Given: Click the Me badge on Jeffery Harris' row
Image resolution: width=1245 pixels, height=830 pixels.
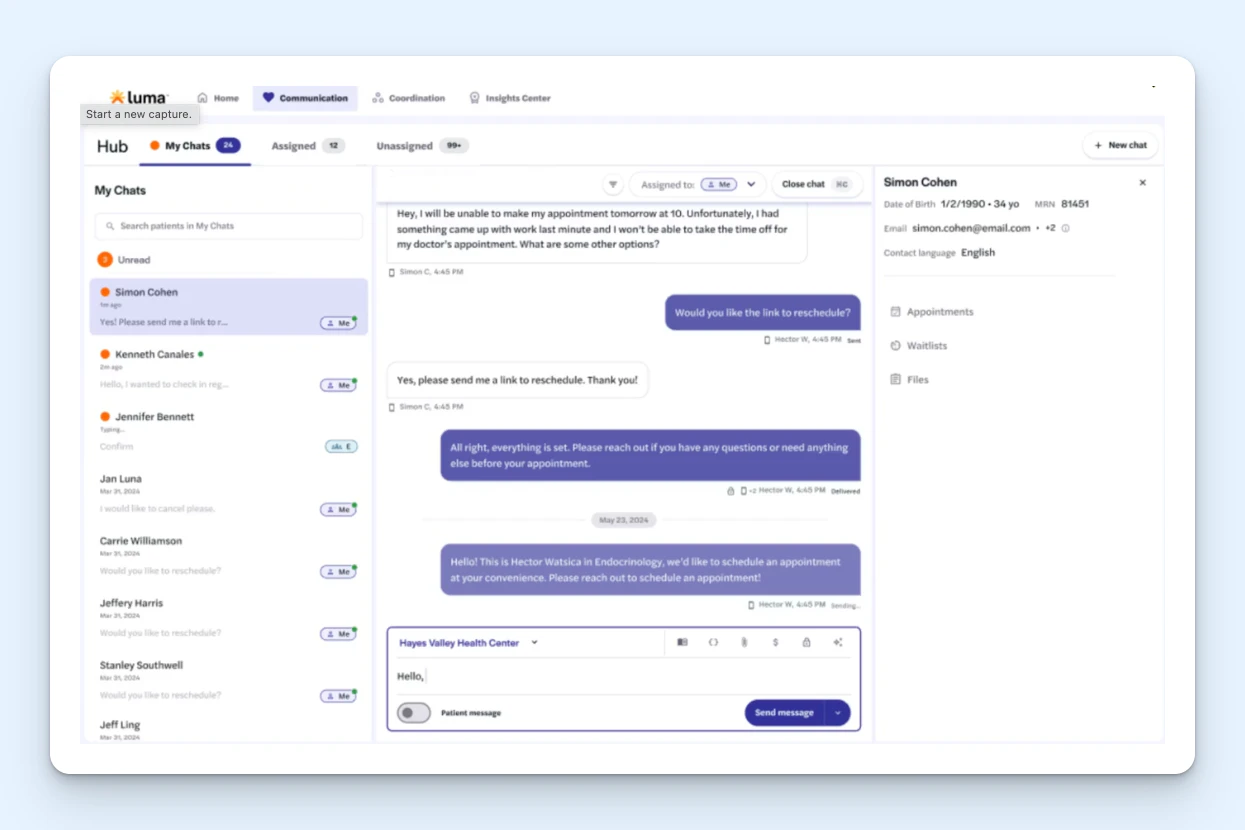Looking at the screenshot, I should tap(338, 634).
